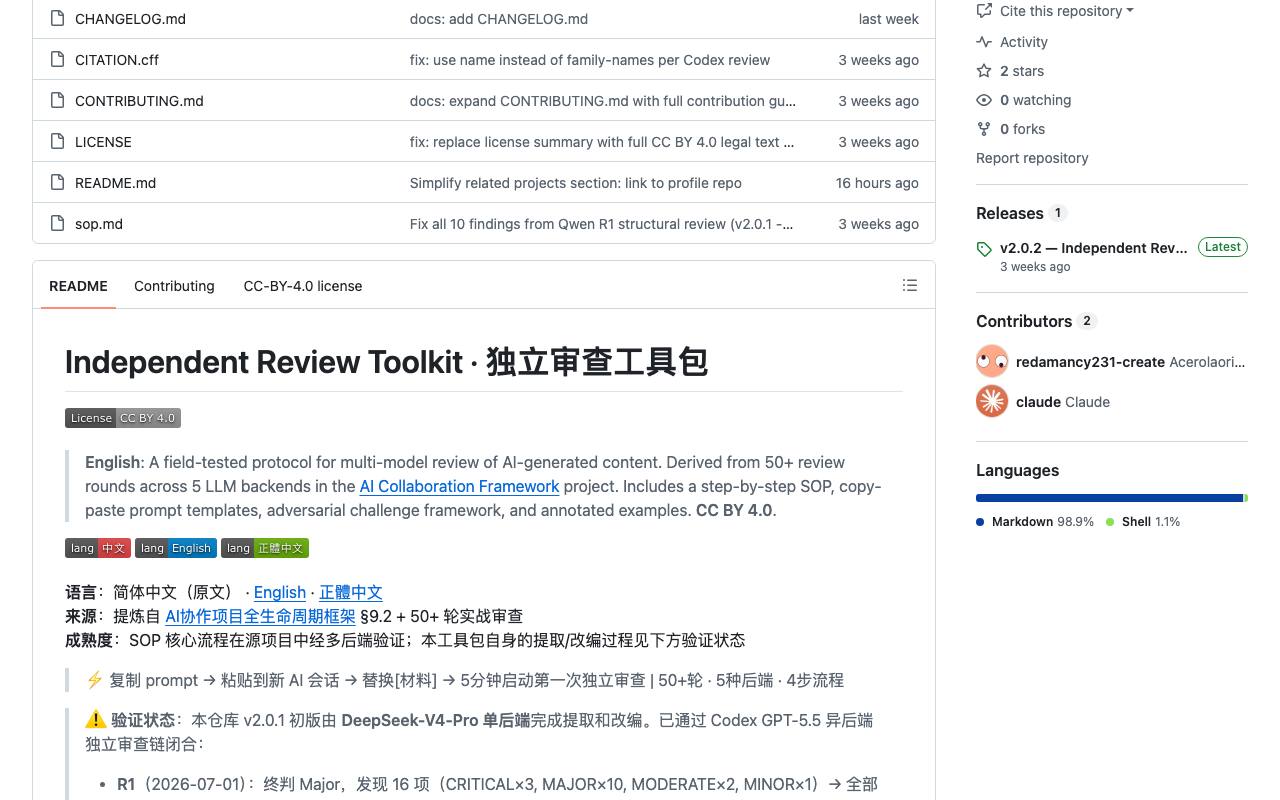Click the Latest release label
1280x800 pixels.
(1223, 247)
